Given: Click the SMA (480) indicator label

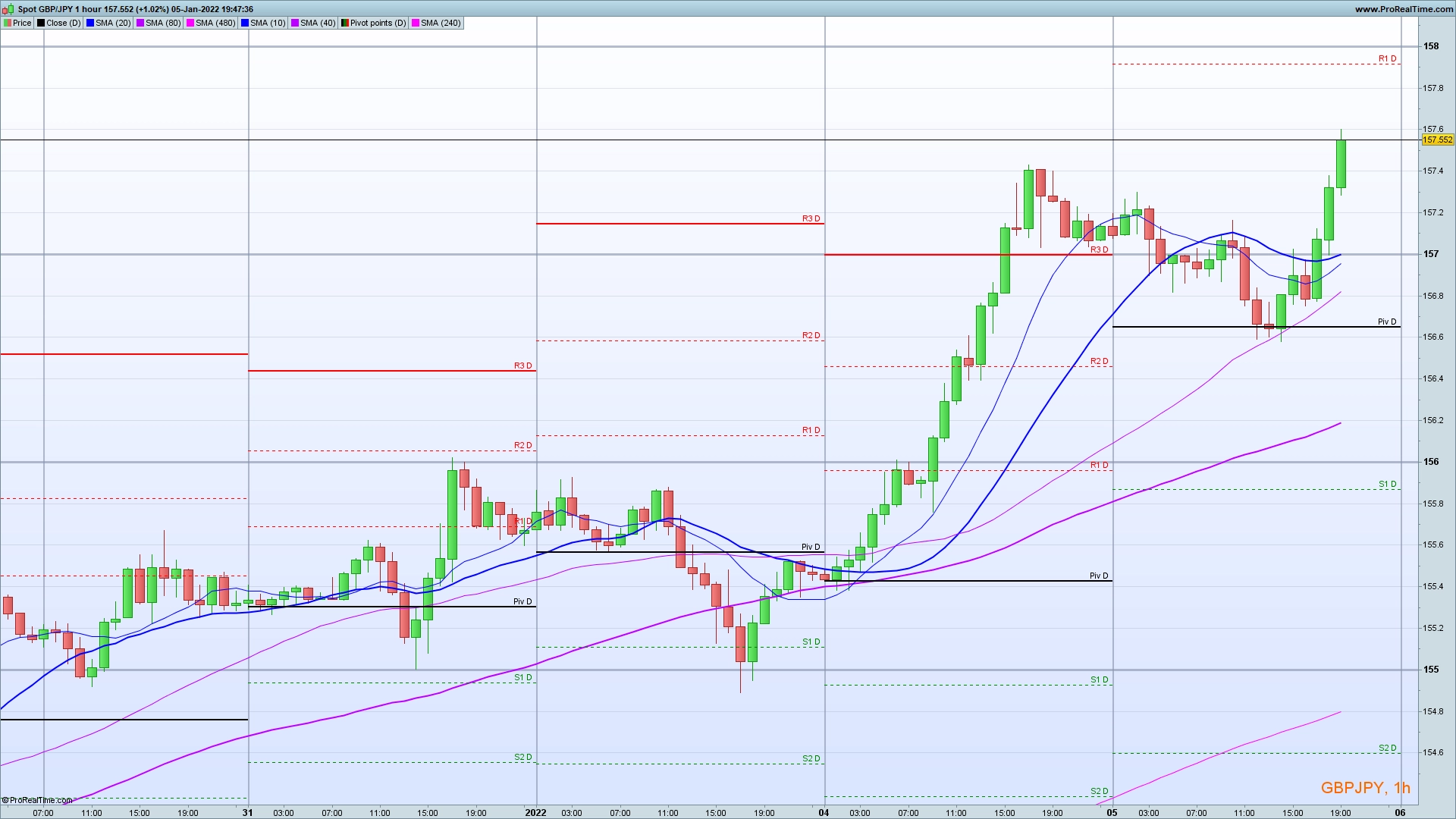Looking at the screenshot, I should click(x=215, y=23).
